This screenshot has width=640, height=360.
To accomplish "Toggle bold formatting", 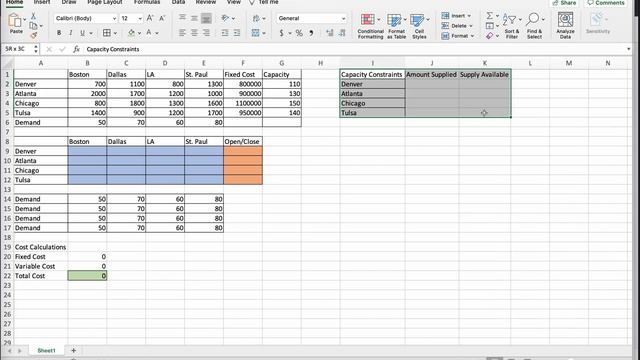I will tap(59, 33).
